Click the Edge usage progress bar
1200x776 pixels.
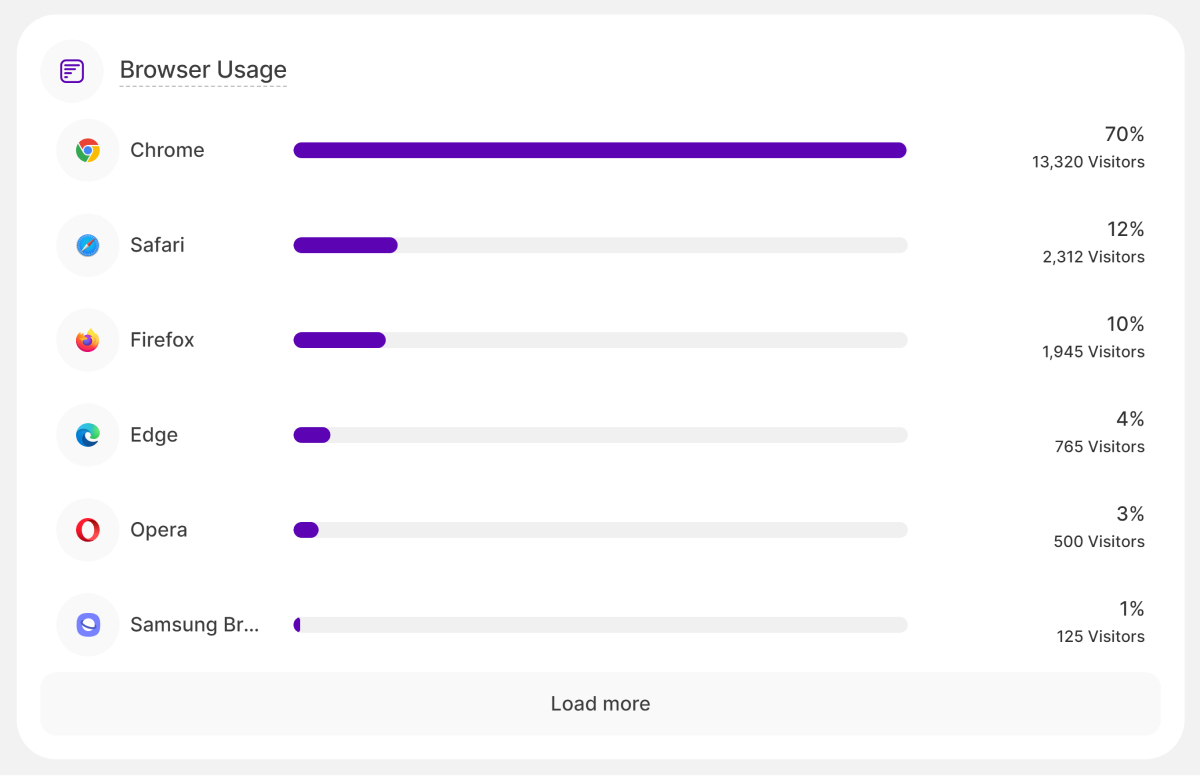[600, 435]
